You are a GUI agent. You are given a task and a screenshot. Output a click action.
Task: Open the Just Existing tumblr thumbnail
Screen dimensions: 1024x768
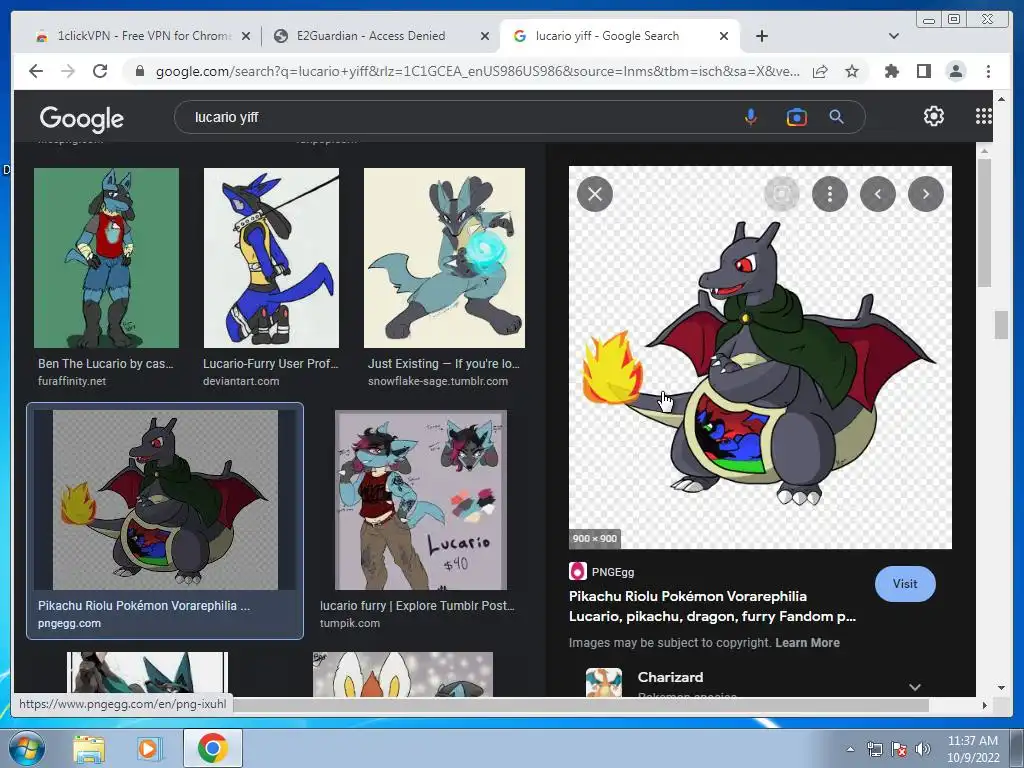(x=444, y=257)
